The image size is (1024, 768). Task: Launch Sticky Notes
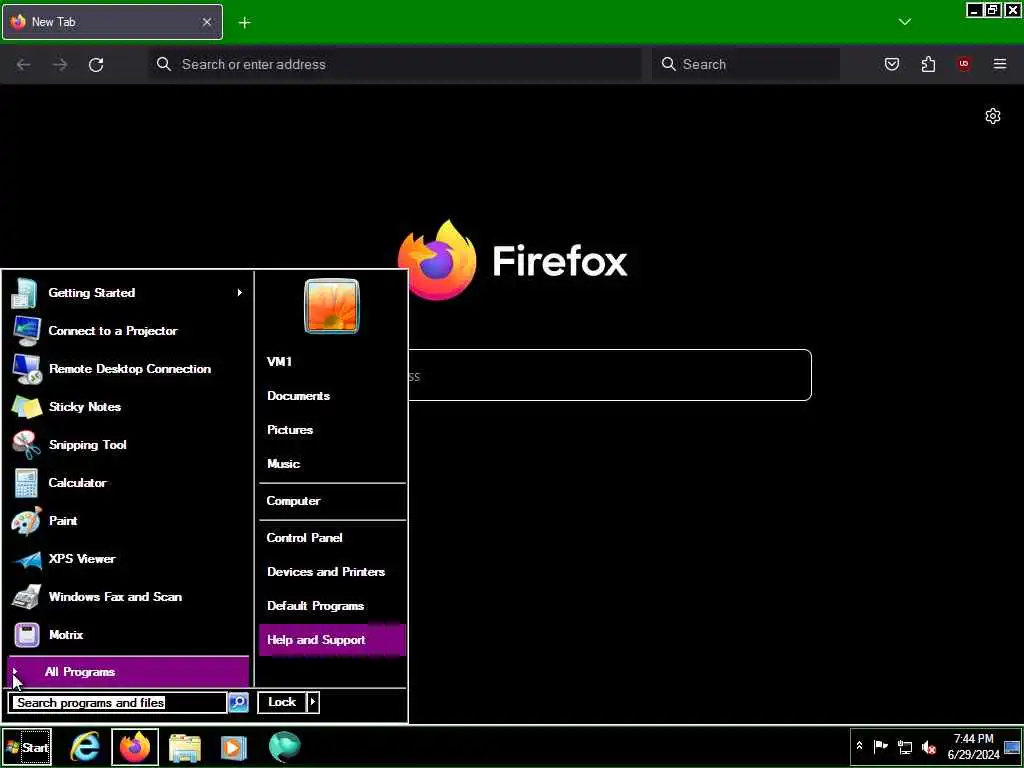pos(128,407)
